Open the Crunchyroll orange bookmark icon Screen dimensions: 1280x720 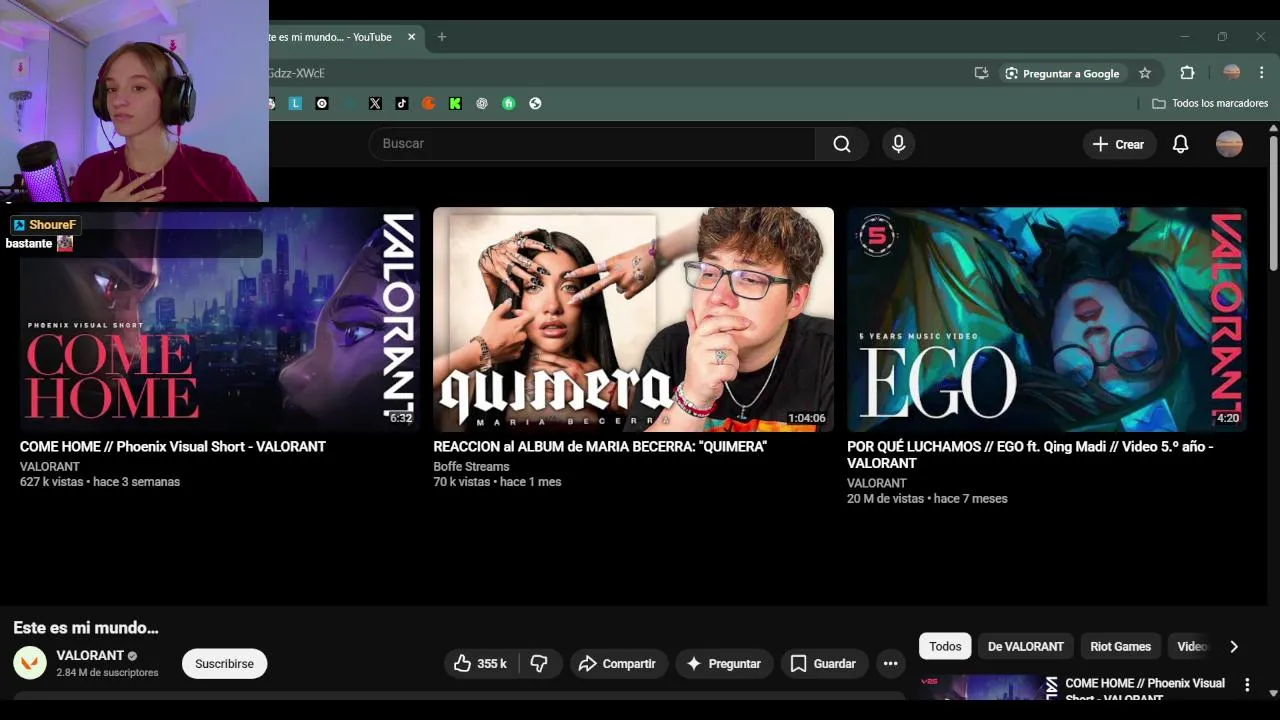coord(428,103)
